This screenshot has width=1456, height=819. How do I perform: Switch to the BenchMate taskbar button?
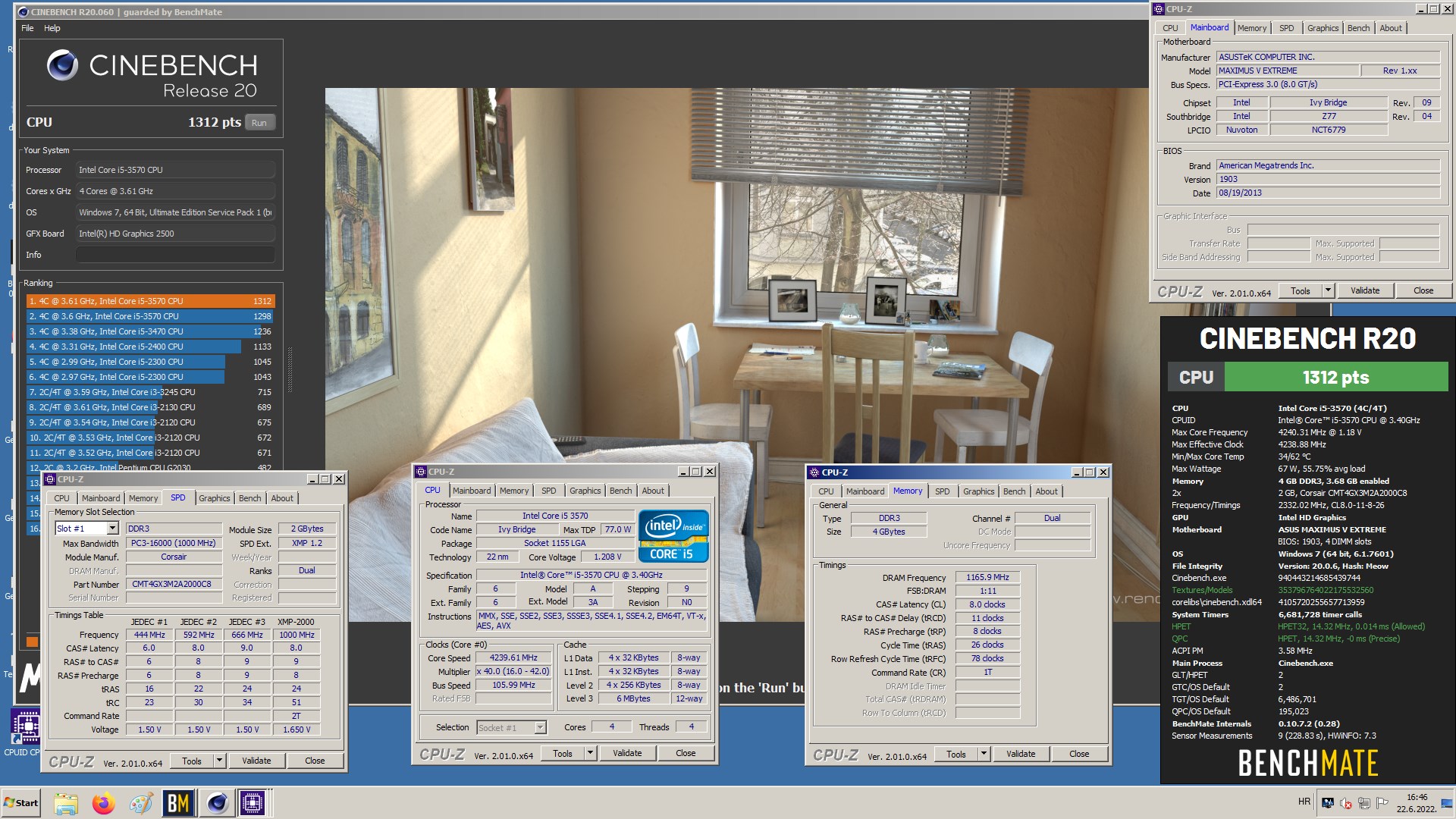tap(178, 803)
